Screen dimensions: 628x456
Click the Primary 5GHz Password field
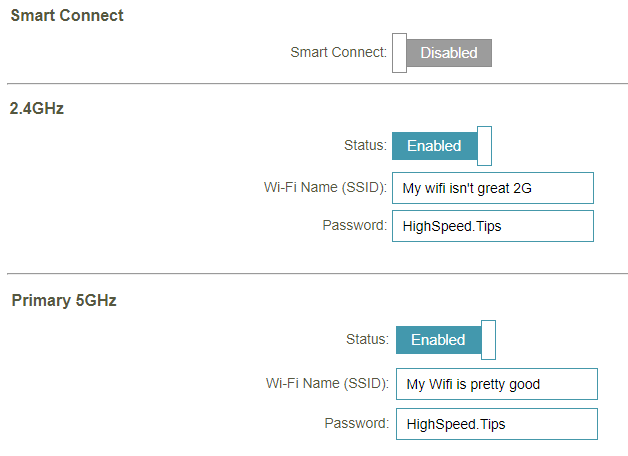point(497,424)
